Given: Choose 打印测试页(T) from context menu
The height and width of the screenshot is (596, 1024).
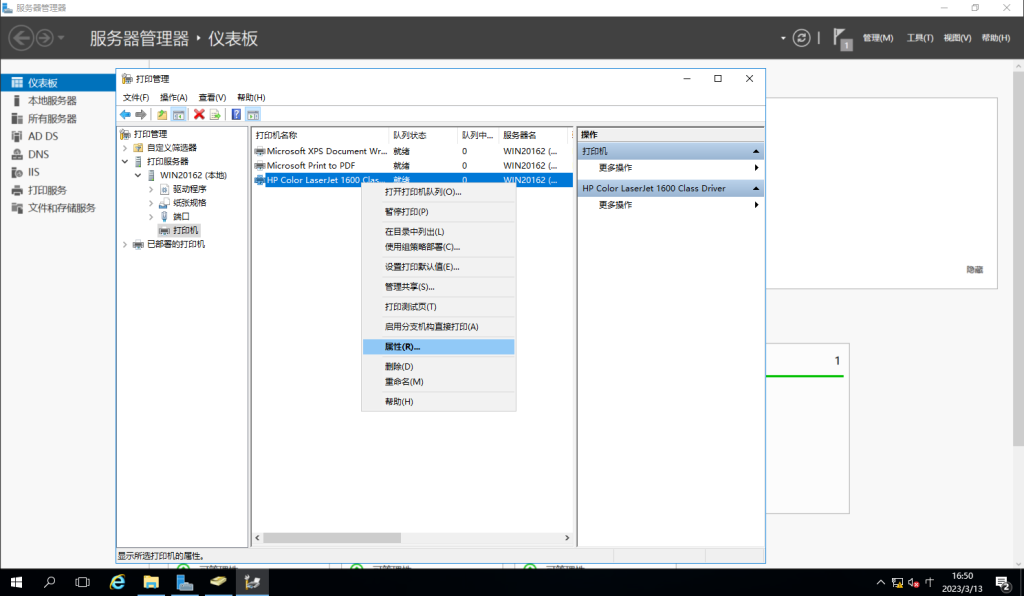Looking at the screenshot, I should coord(439,307).
